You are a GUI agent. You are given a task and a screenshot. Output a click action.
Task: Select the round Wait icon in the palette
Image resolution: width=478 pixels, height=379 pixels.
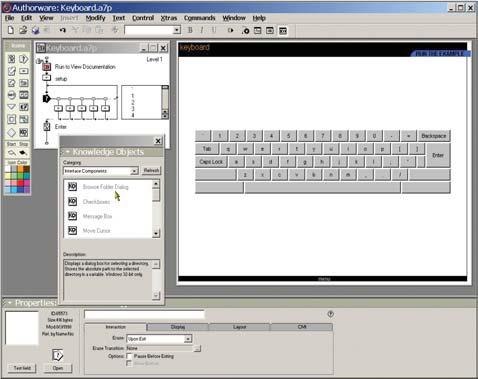tap(12, 95)
